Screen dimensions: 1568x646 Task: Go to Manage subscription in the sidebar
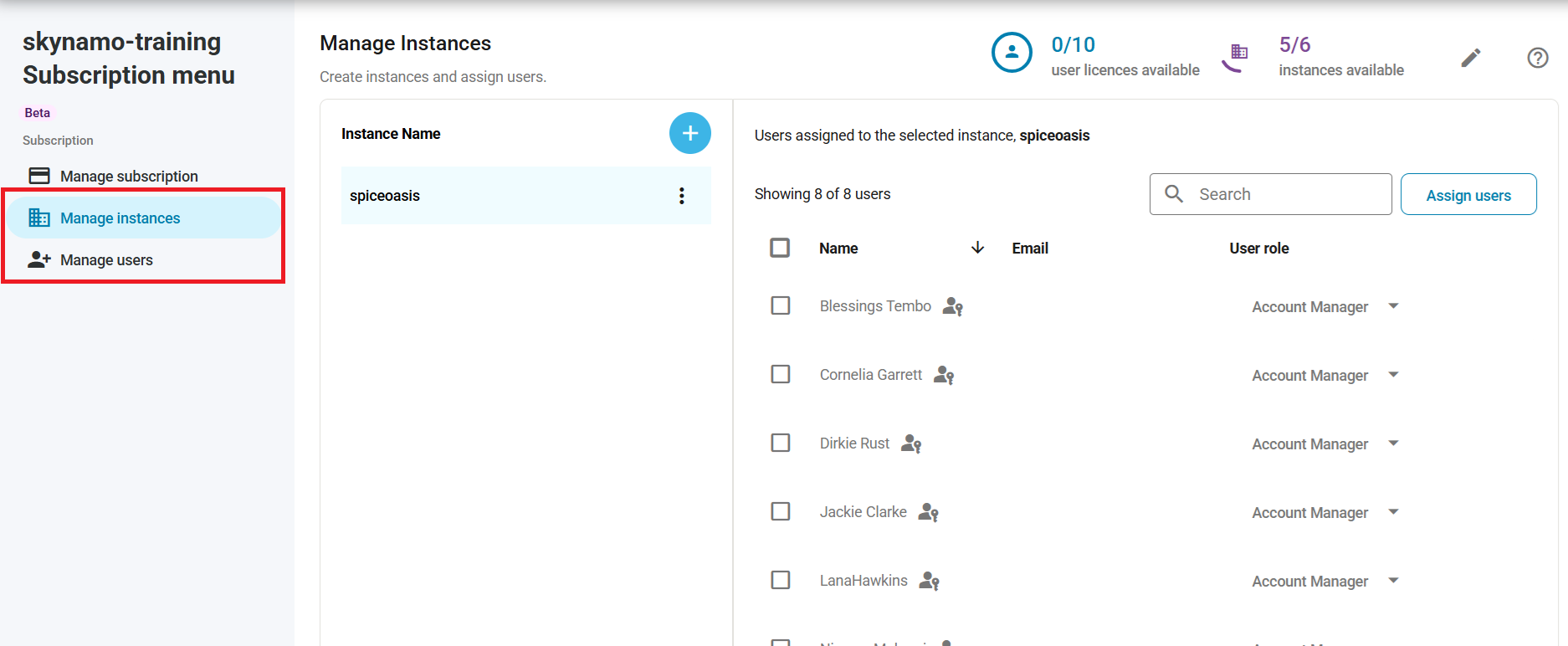(129, 177)
